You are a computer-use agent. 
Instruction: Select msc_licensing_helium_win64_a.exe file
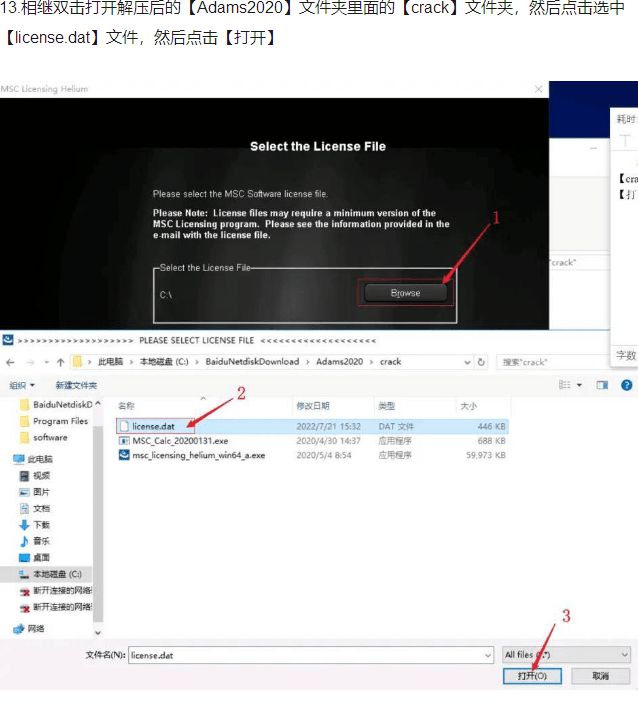point(199,455)
